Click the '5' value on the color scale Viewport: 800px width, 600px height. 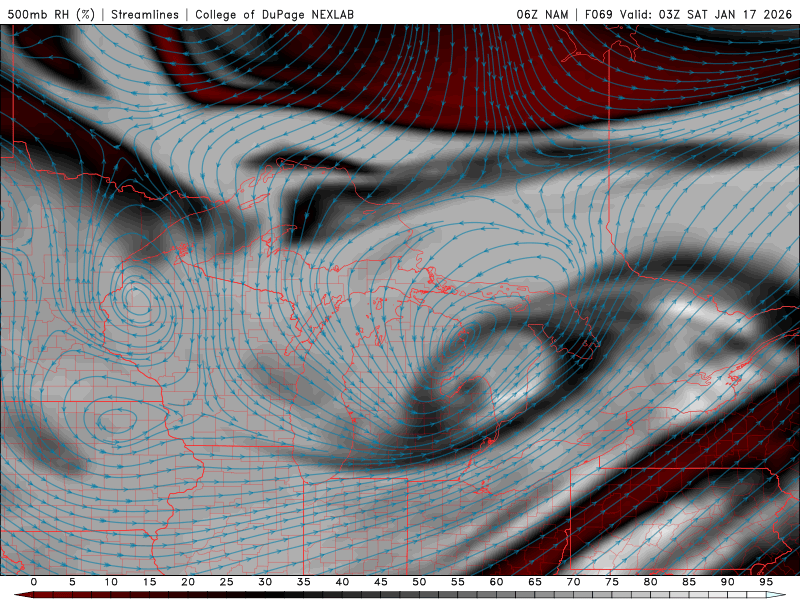[72, 582]
